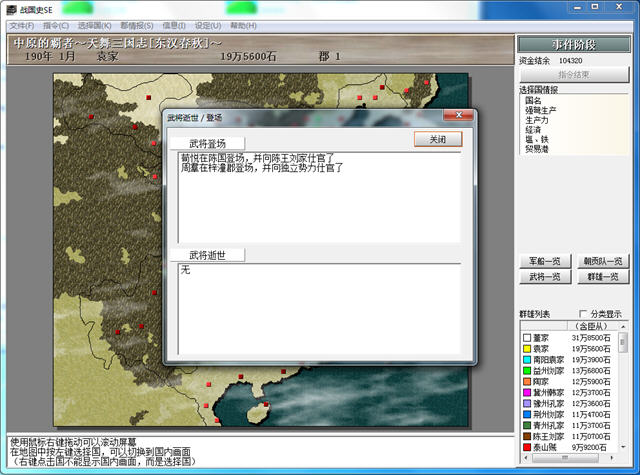Screen dimensions: 640x475
Task: Click the 群雄列表 horizontal scroll right arrow
Action: 612,458
